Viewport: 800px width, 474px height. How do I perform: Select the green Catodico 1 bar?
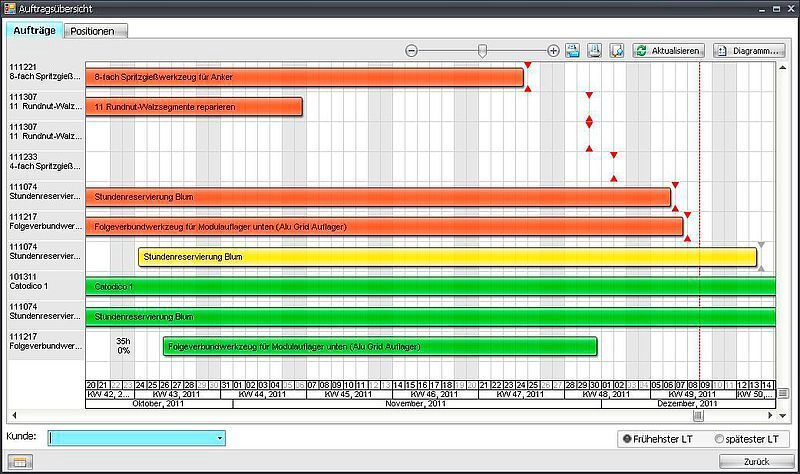pyautogui.click(x=431, y=287)
